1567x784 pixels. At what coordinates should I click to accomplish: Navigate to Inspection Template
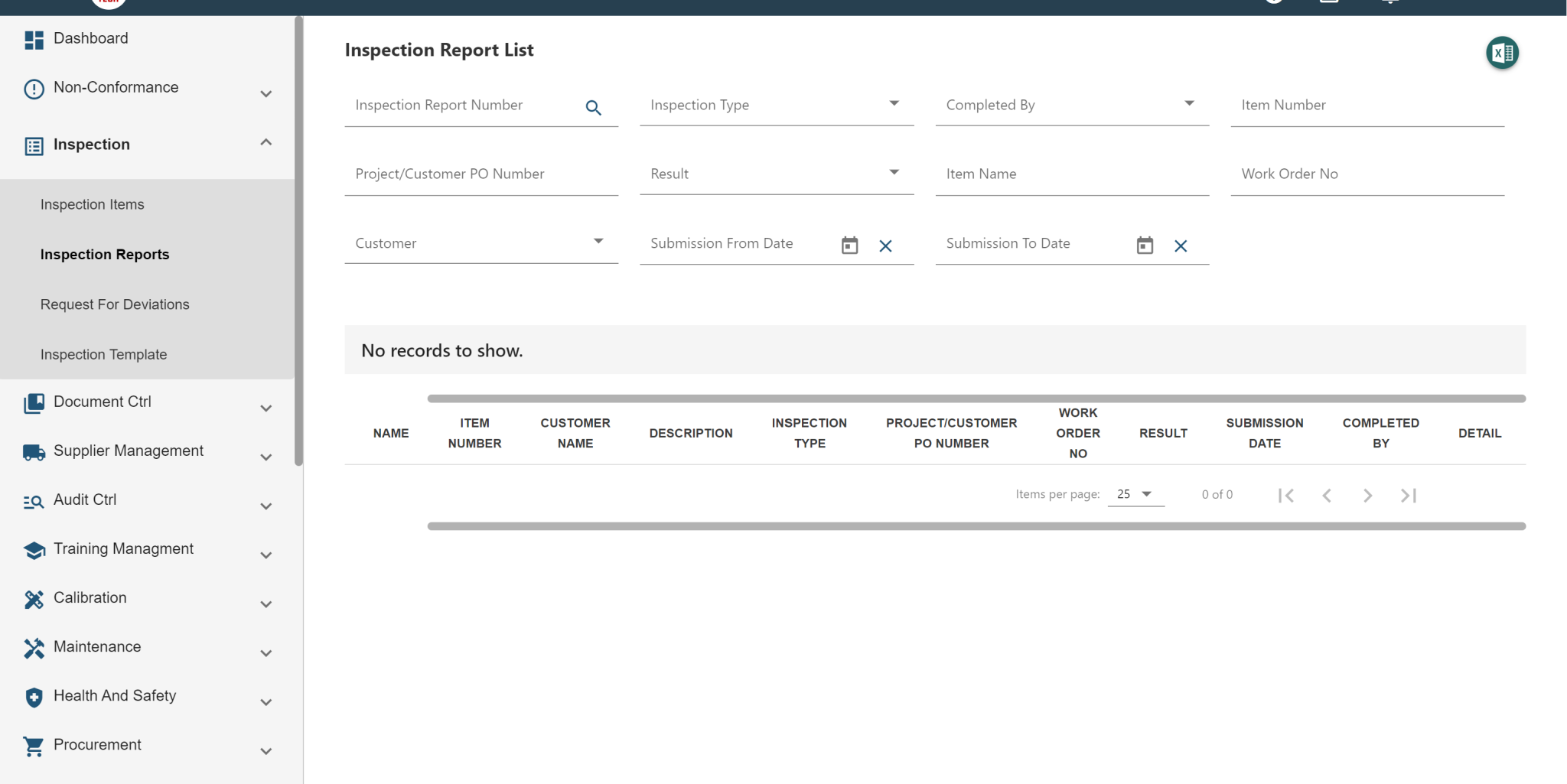tap(103, 354)
